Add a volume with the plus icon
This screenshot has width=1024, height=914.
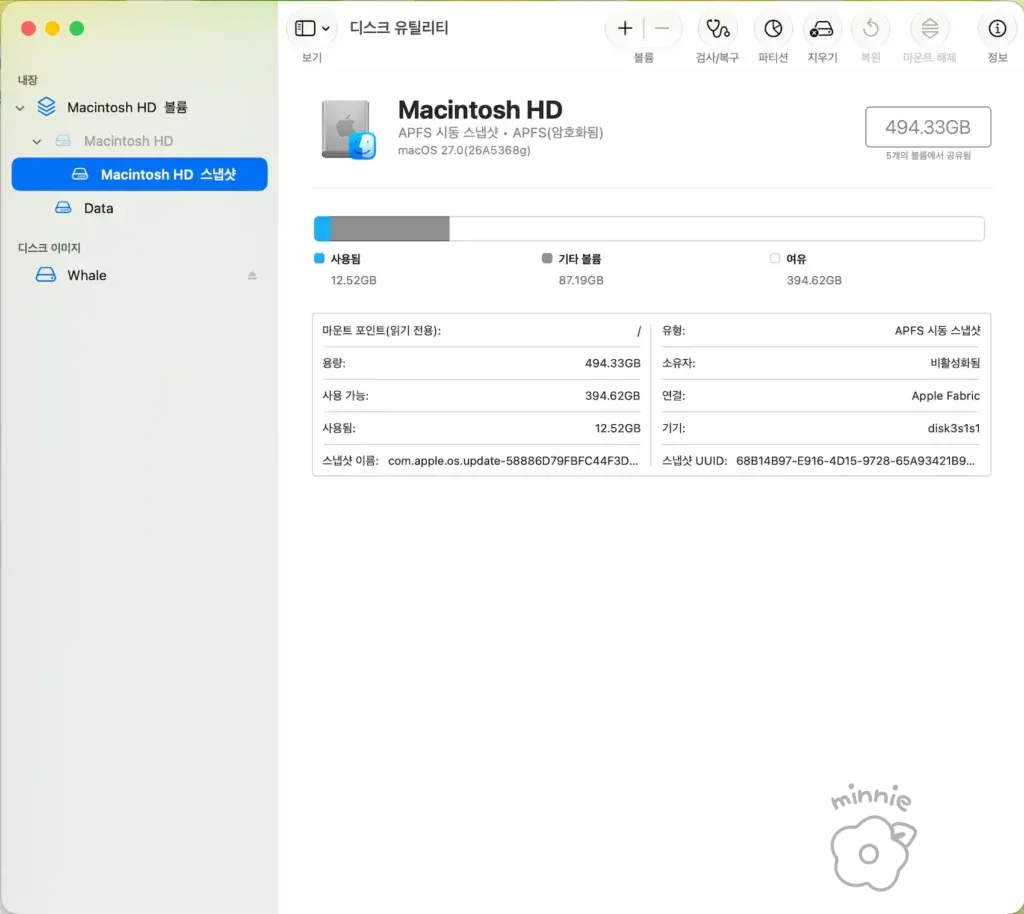tap(624, 28)
